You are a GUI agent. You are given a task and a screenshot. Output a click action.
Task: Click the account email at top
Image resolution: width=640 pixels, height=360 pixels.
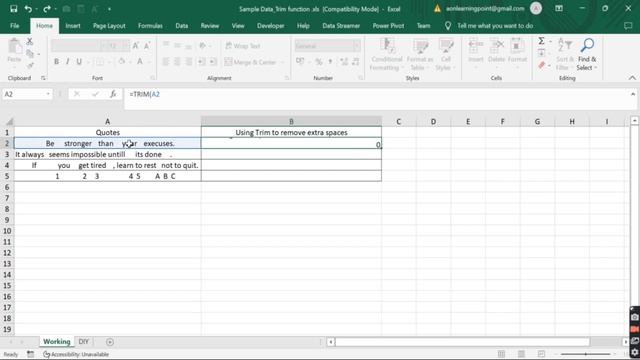click(x=485, y=9)
